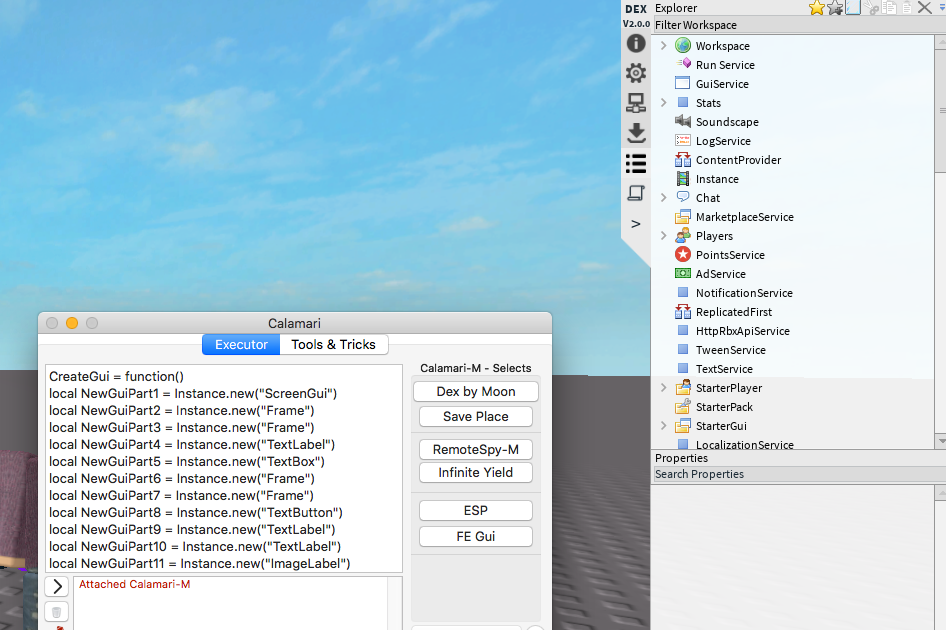Image resolution: width=946 pixels, height=630 pixels.
Task: Click the FE Gui button
Action: 475,536
